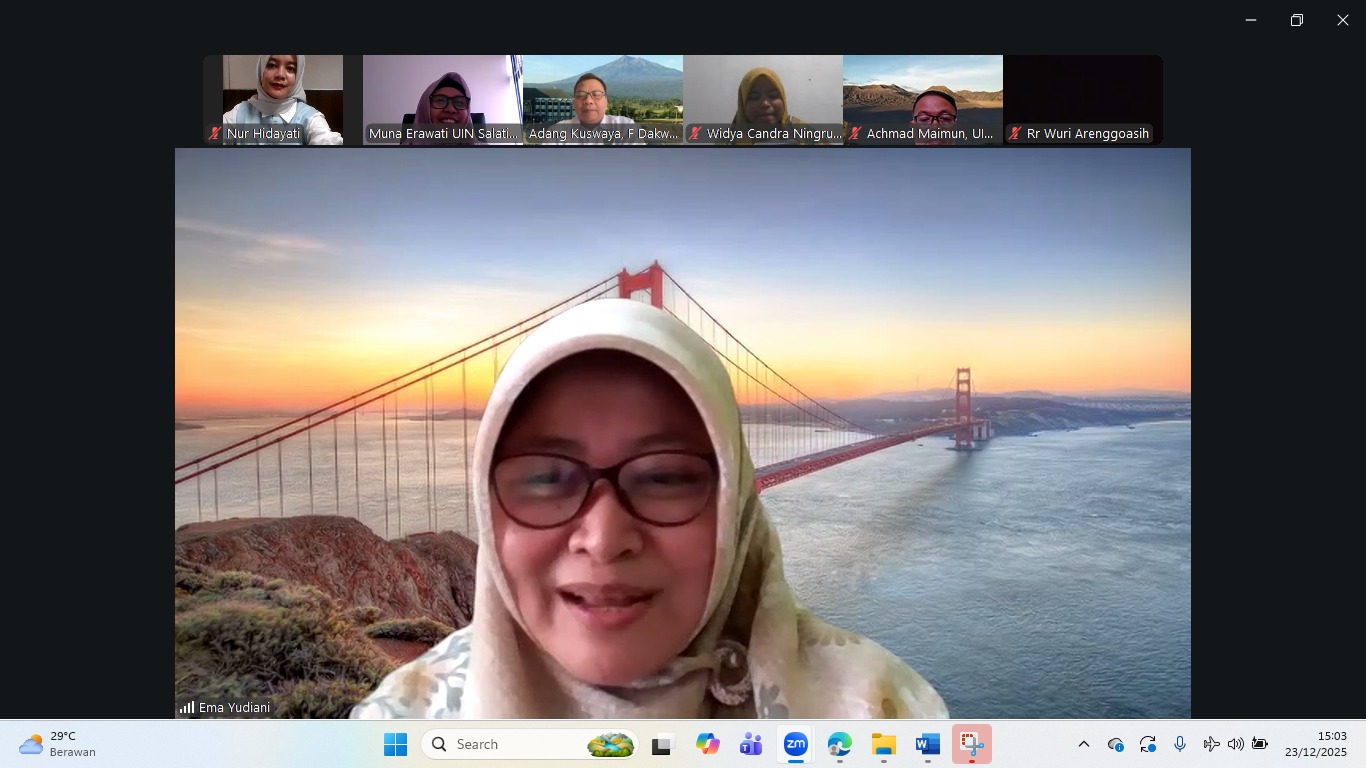
Task: Launch Copilot from the taskbar
Action: pyautogui.click(x=708, y=744)
